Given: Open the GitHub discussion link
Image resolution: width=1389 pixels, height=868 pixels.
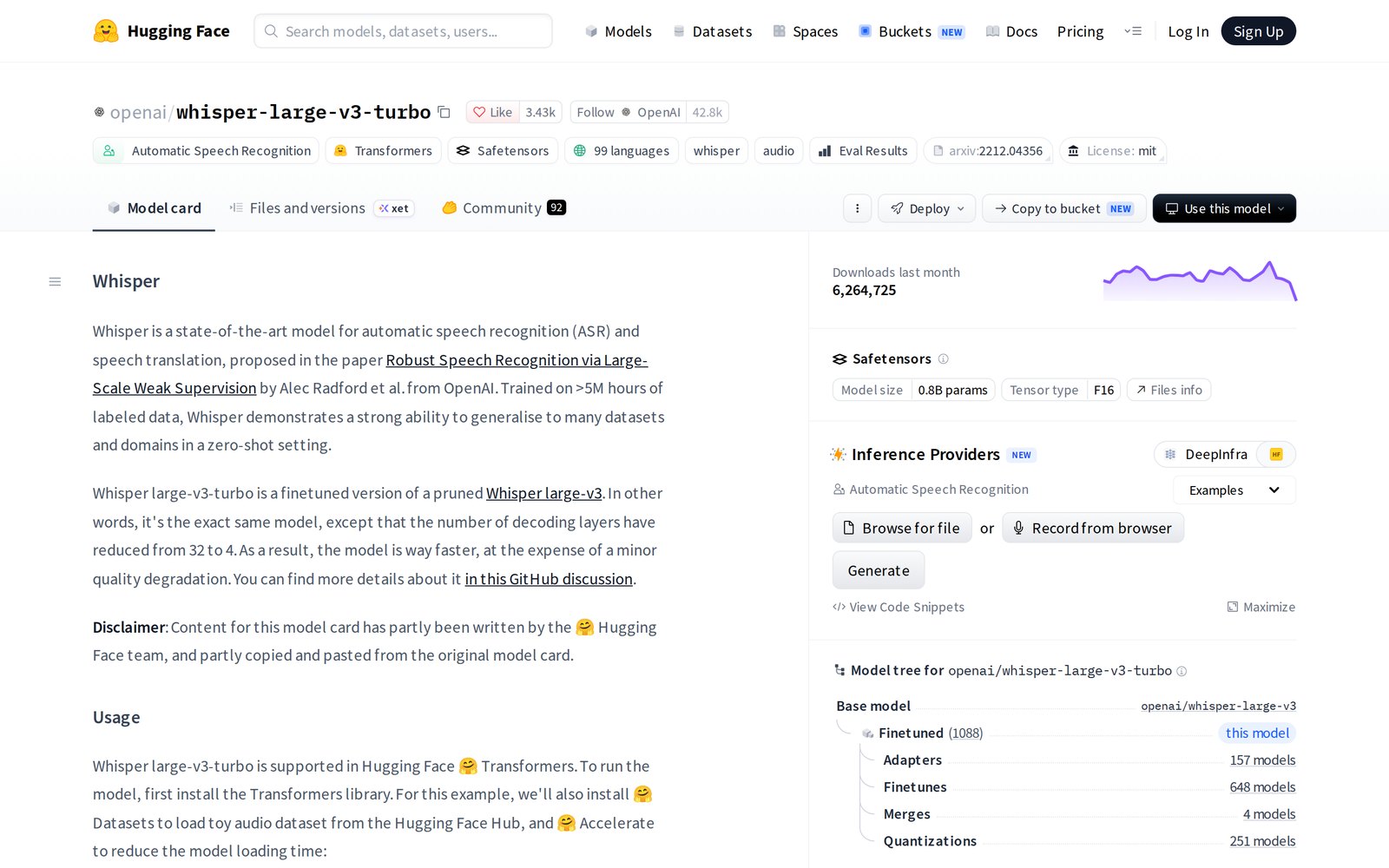Looking at the screenshot, I should click(x=549, y=579).
